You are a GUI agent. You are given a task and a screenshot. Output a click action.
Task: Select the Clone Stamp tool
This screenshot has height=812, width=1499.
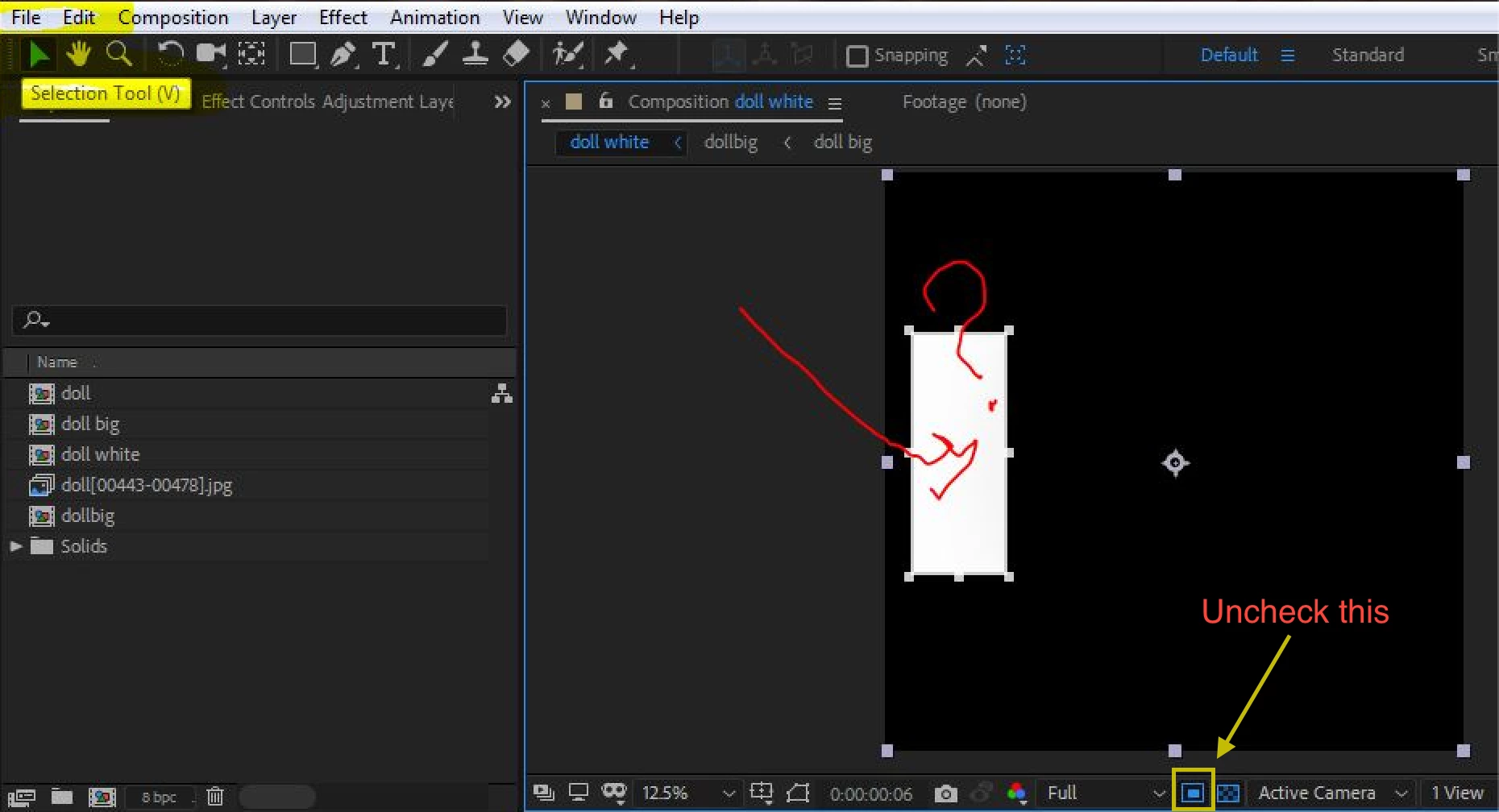point(475,54)
